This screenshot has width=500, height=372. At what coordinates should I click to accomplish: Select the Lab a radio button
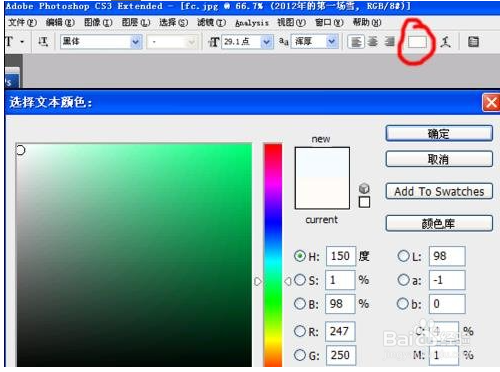[403, 280]
